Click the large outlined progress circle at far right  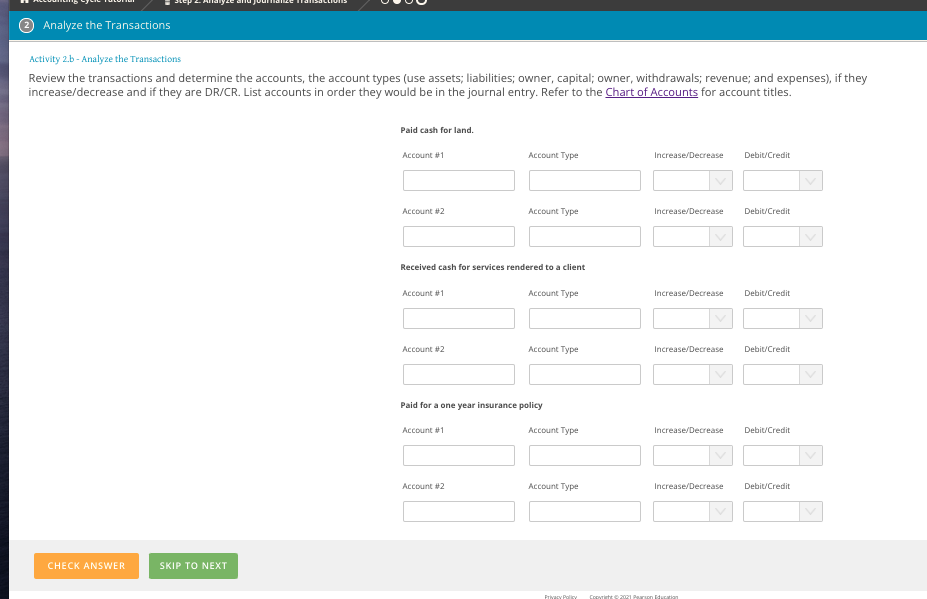pyautogui.click(x=421, y=4)
